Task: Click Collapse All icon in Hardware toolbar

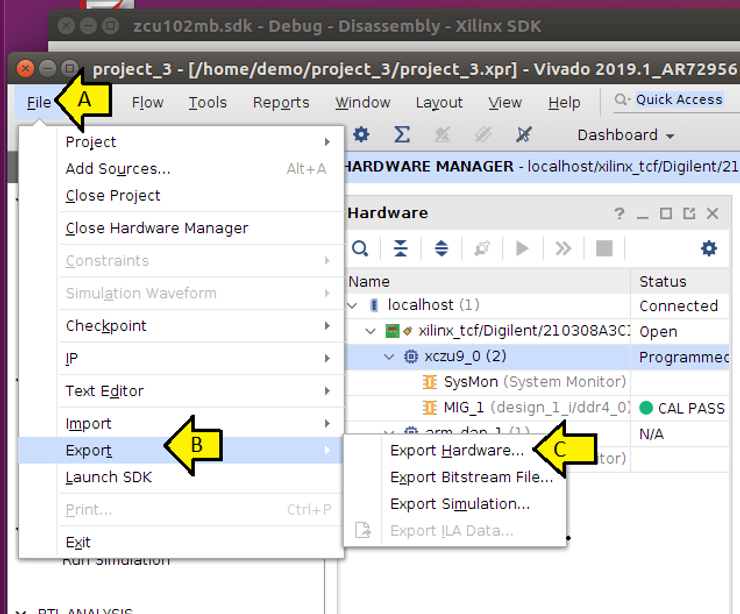Action: 401,248
